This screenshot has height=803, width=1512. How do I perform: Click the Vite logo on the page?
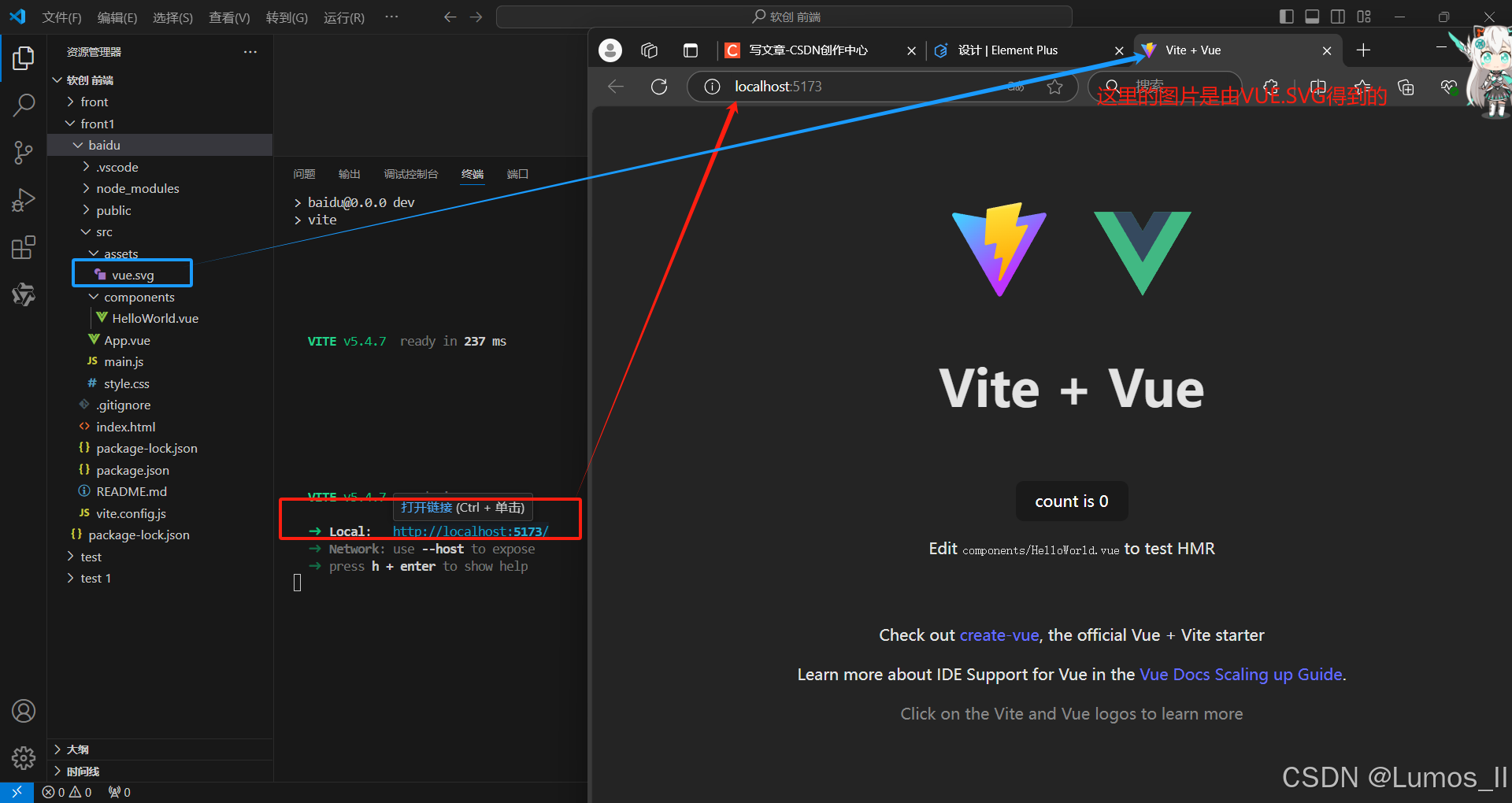[x=999, y=250]
